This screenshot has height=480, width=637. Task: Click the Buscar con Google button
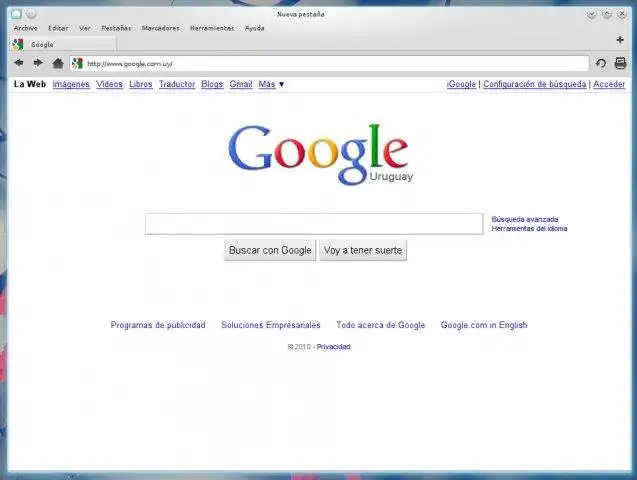tap(270, 250)
